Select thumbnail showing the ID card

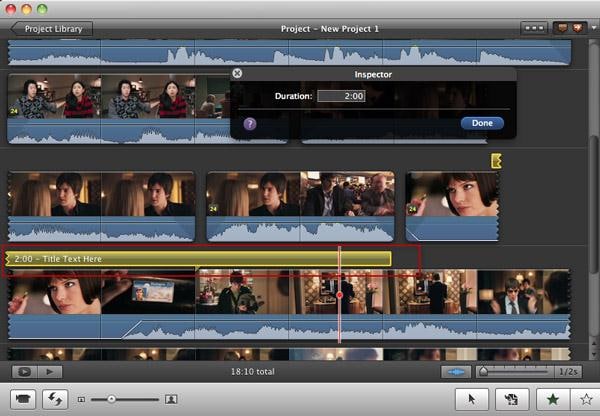tap(148, 292)
